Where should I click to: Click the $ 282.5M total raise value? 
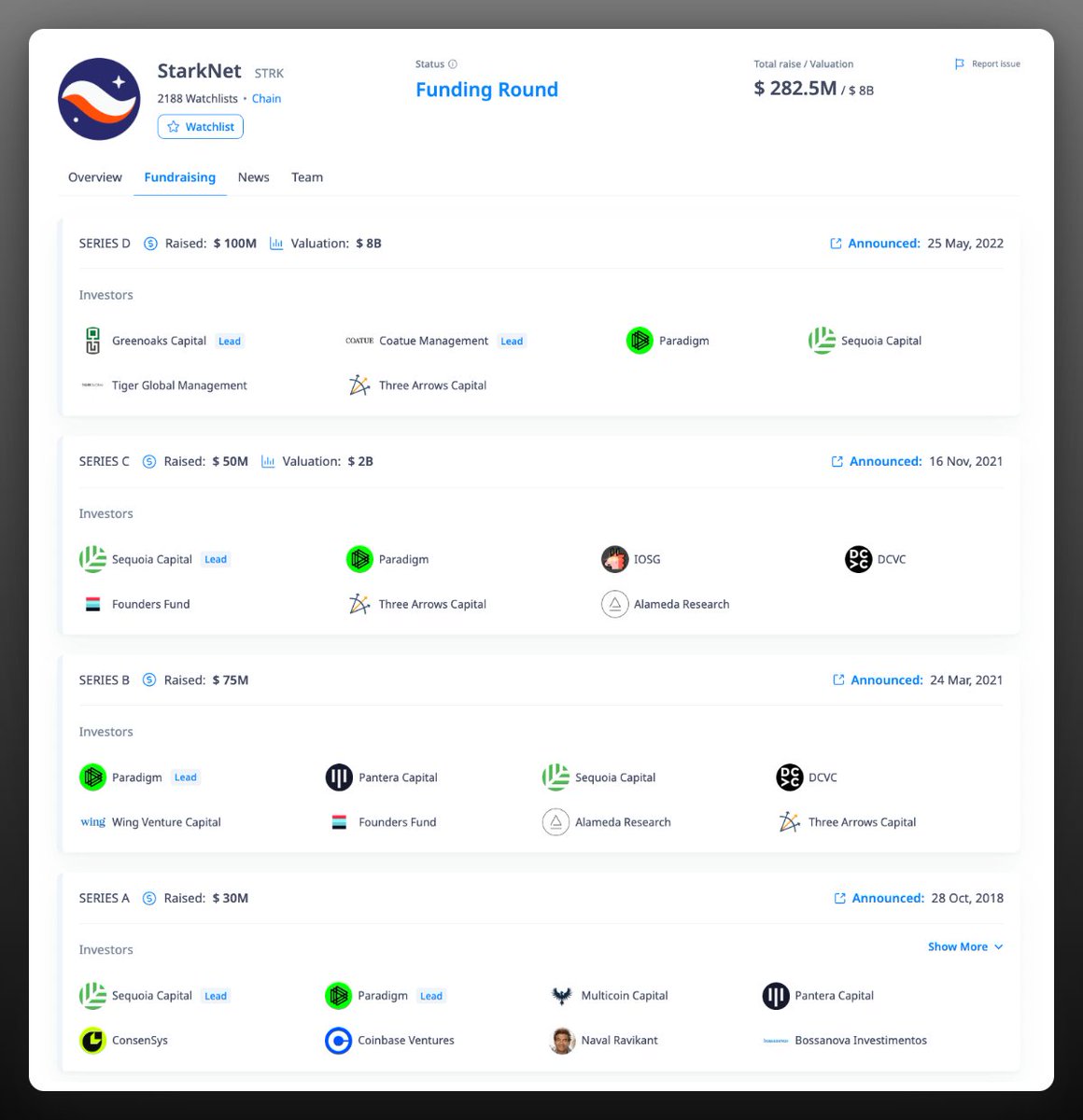[x=795, y=89]
